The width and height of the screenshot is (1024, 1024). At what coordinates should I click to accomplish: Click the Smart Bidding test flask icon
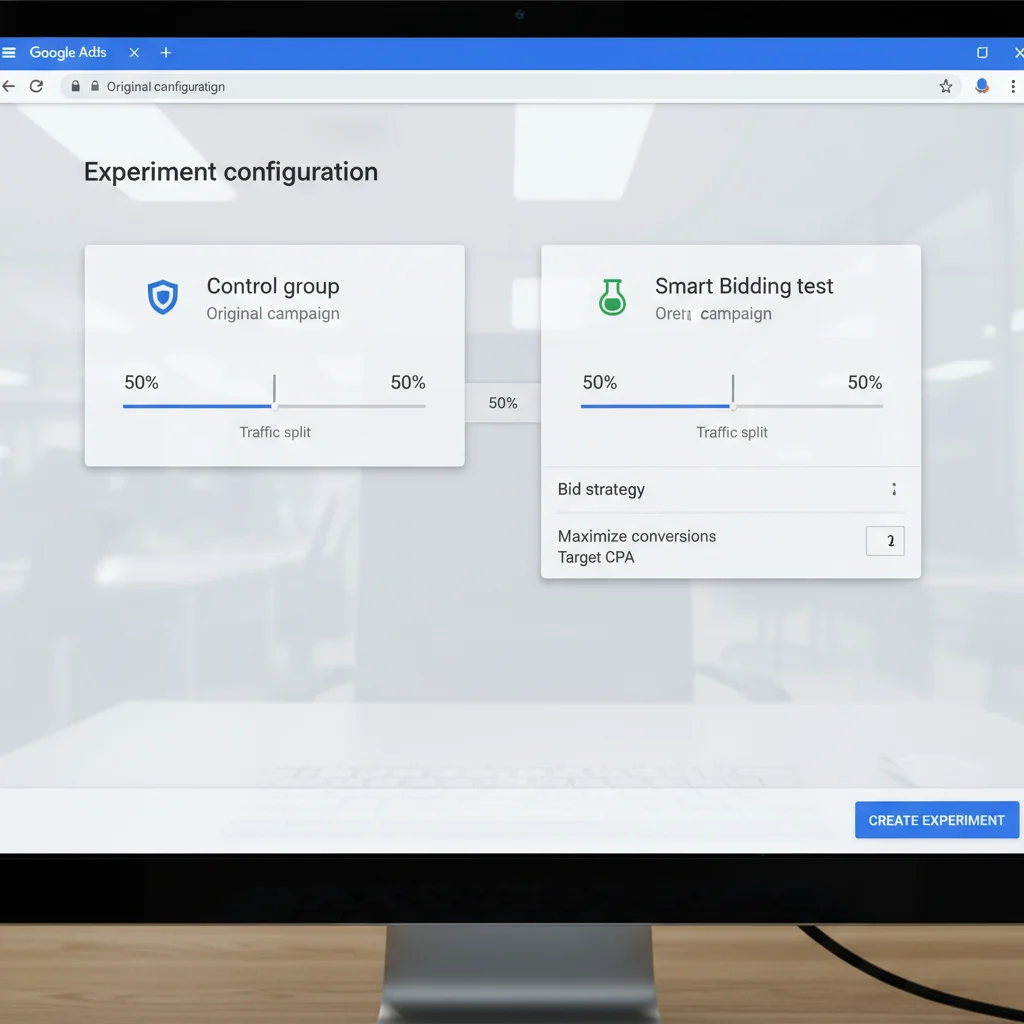point(612,297)
